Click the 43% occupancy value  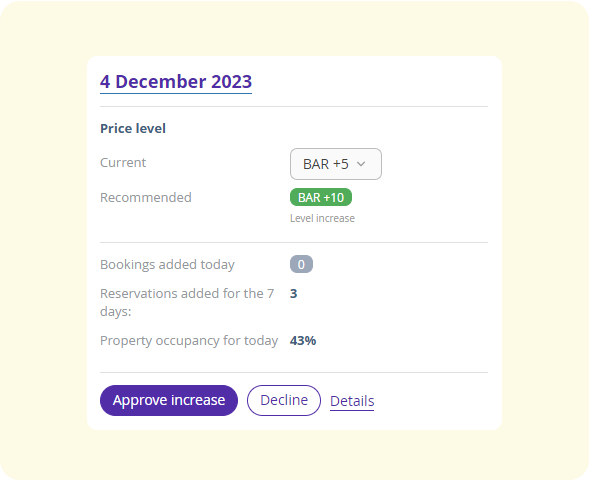point(303,341)
